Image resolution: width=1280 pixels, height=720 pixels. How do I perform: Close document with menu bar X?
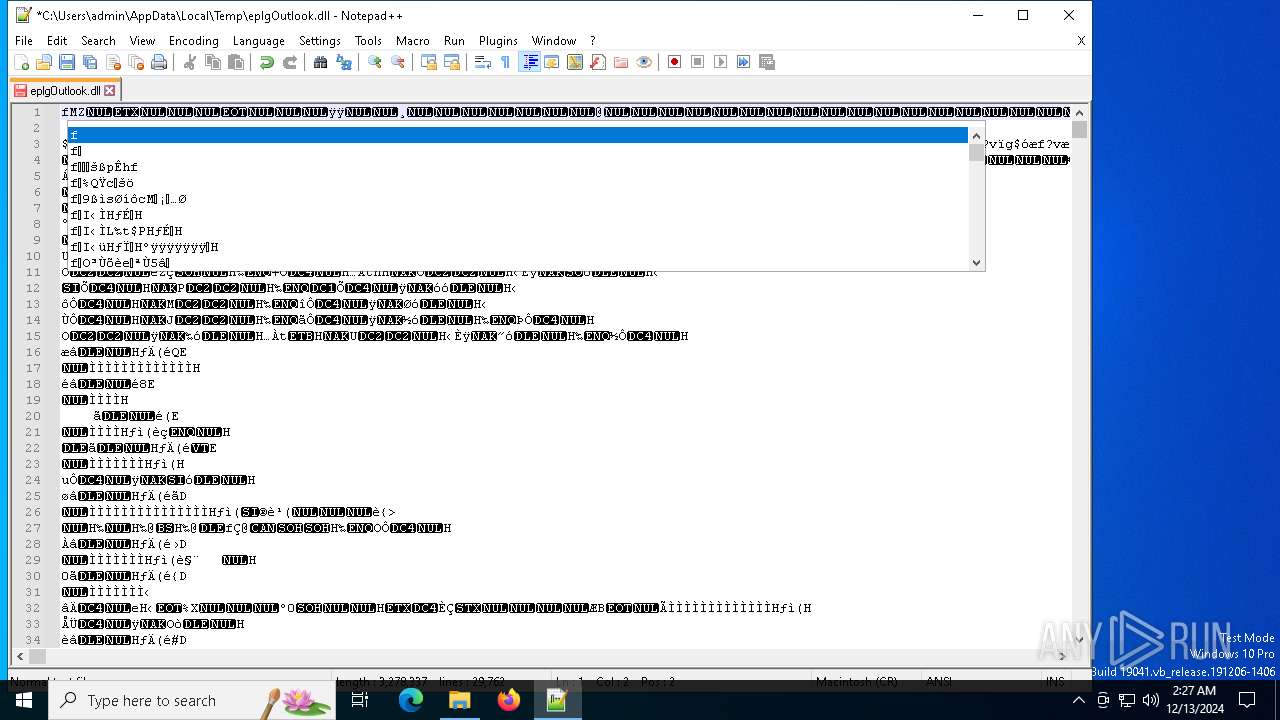pos(1081,41)
